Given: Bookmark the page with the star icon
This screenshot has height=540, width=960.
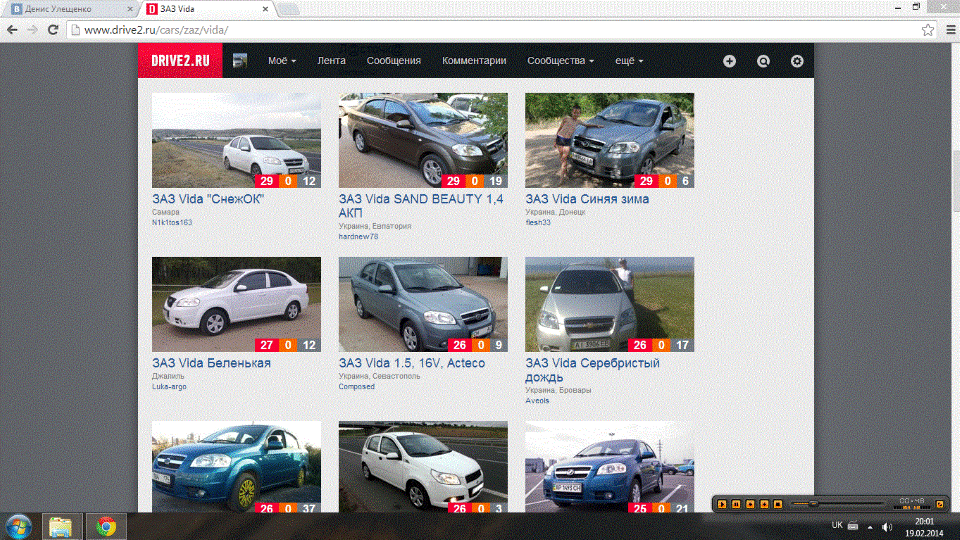Looking at the screenshot, I should [x=928, y=29].
